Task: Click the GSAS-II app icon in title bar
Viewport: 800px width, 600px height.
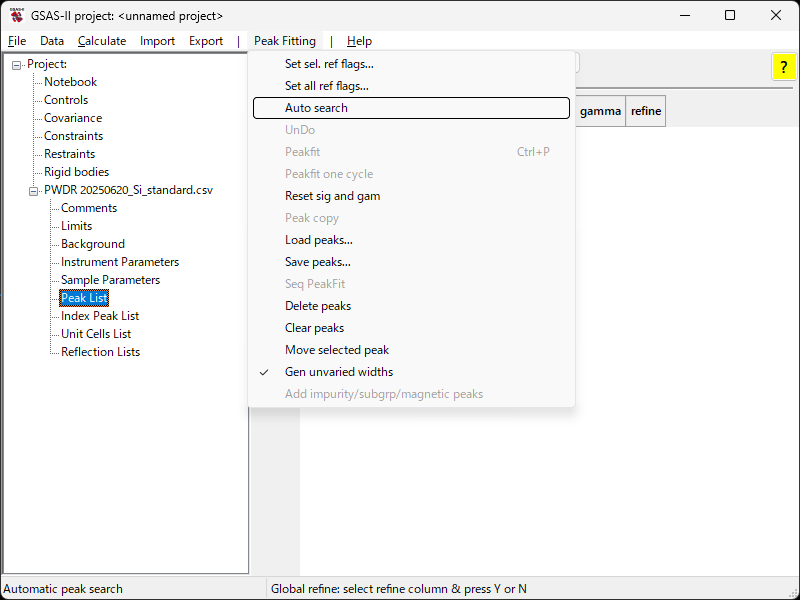Action: 17,16
